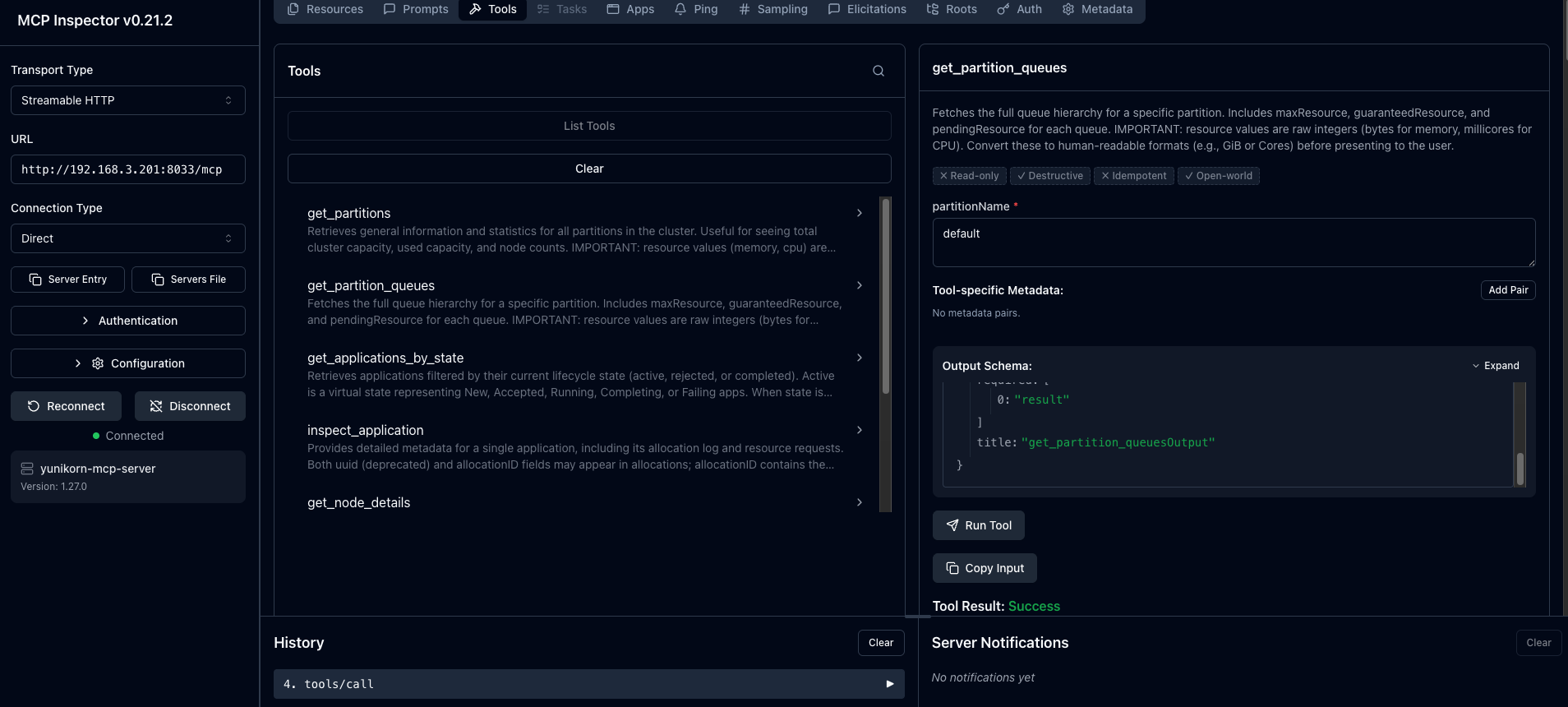1568x707 pixels.
Task: Click Add Pair for metadata
Action: pos(1508,290)
